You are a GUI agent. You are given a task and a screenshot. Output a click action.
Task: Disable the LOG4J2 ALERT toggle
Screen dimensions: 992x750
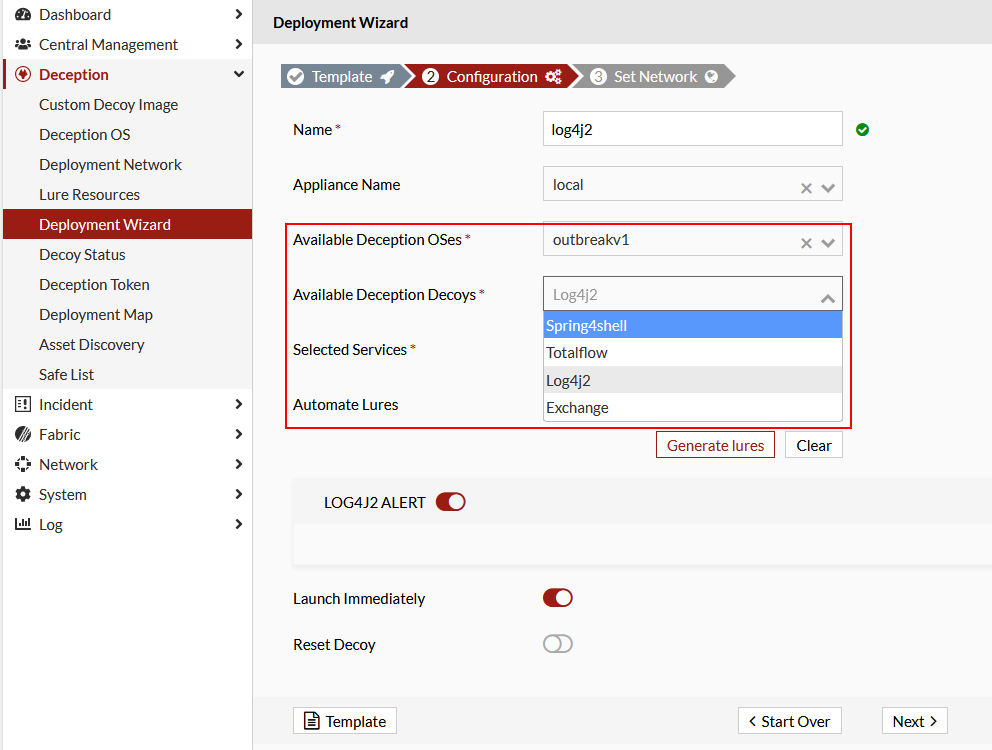451,501
